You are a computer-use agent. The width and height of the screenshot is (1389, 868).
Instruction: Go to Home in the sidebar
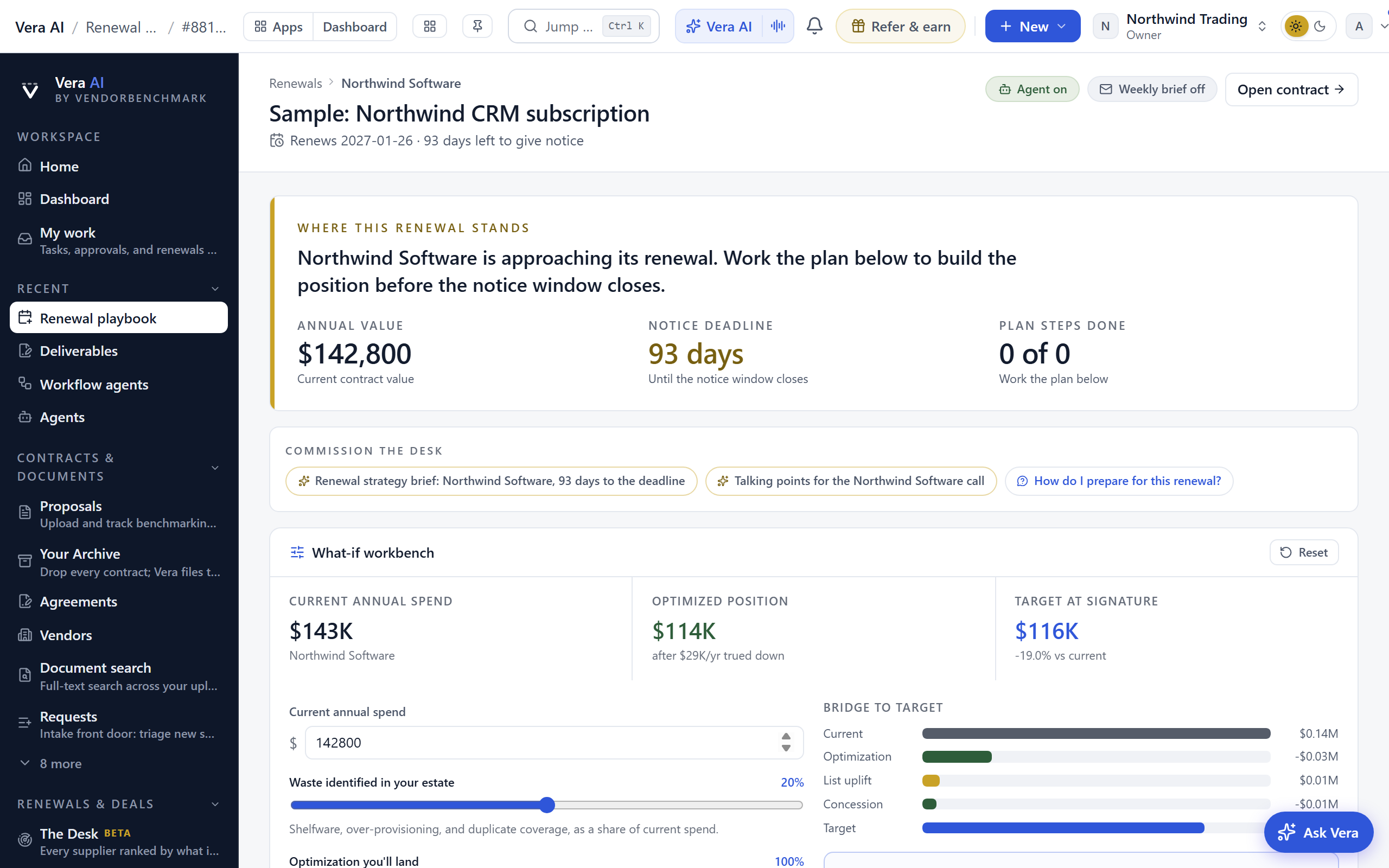119,167
